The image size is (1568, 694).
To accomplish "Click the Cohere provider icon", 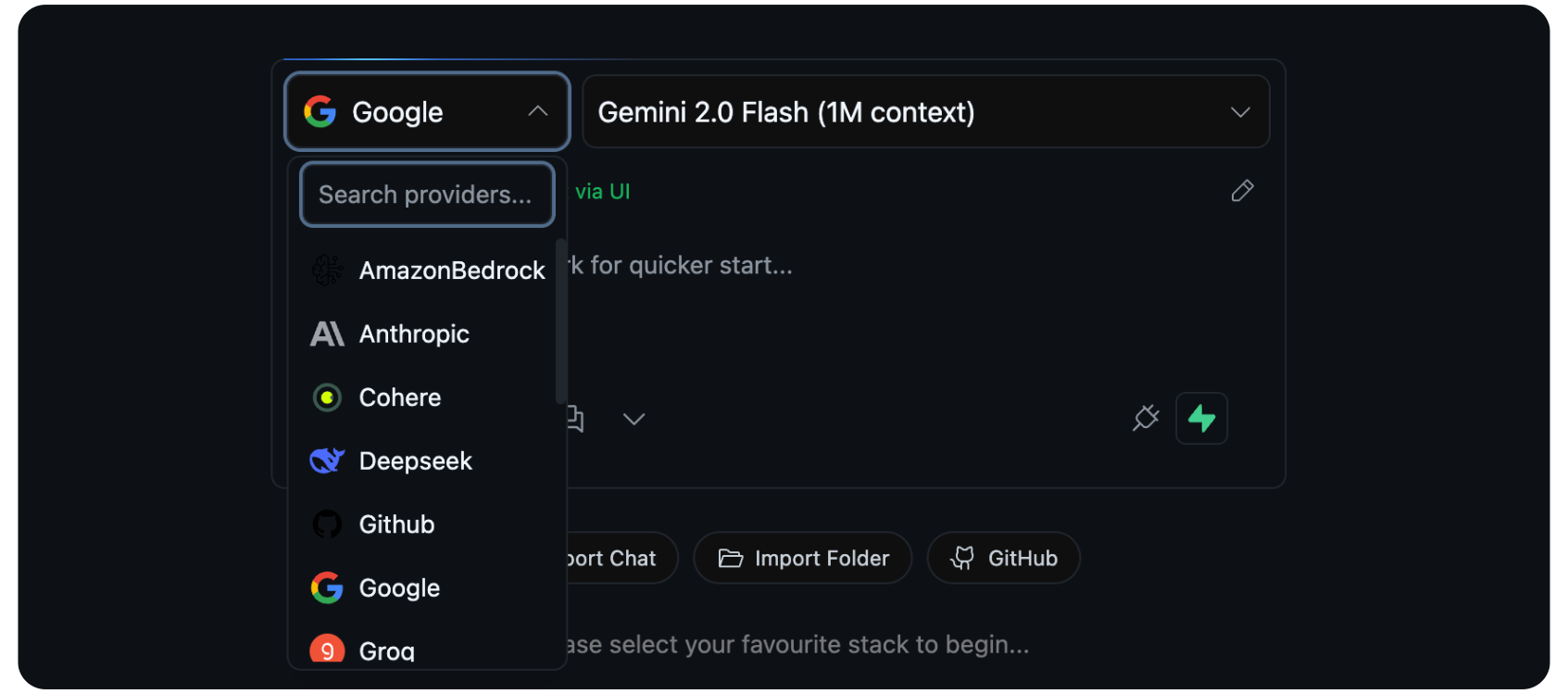I will click(326, 397).
